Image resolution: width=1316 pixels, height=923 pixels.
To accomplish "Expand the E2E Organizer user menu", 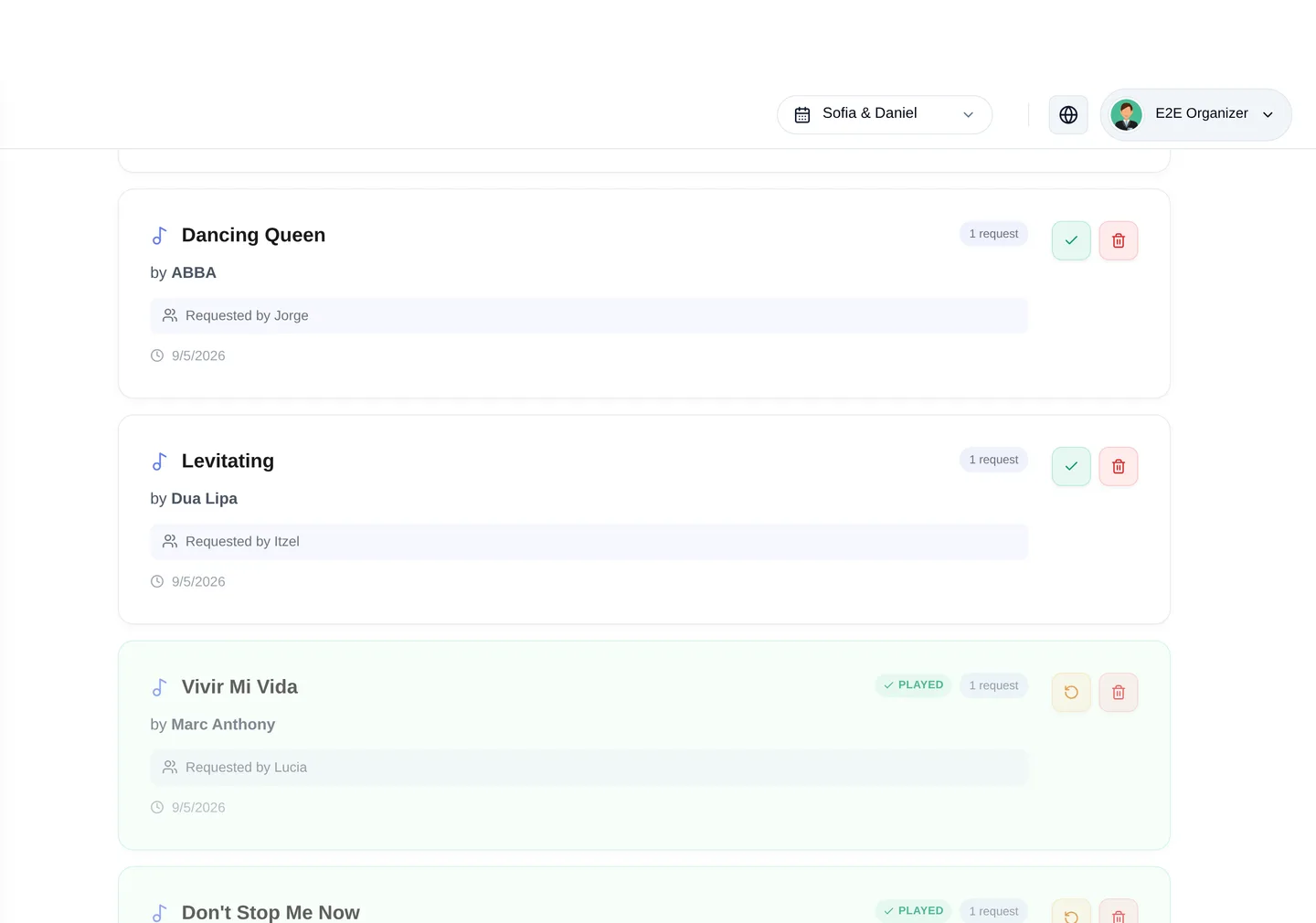I will [x=1196, y=115].
